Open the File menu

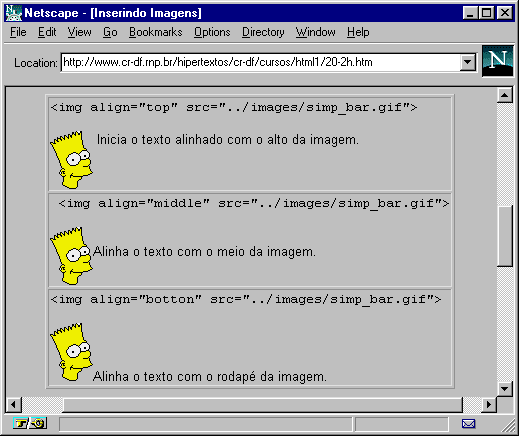[18, 32]
